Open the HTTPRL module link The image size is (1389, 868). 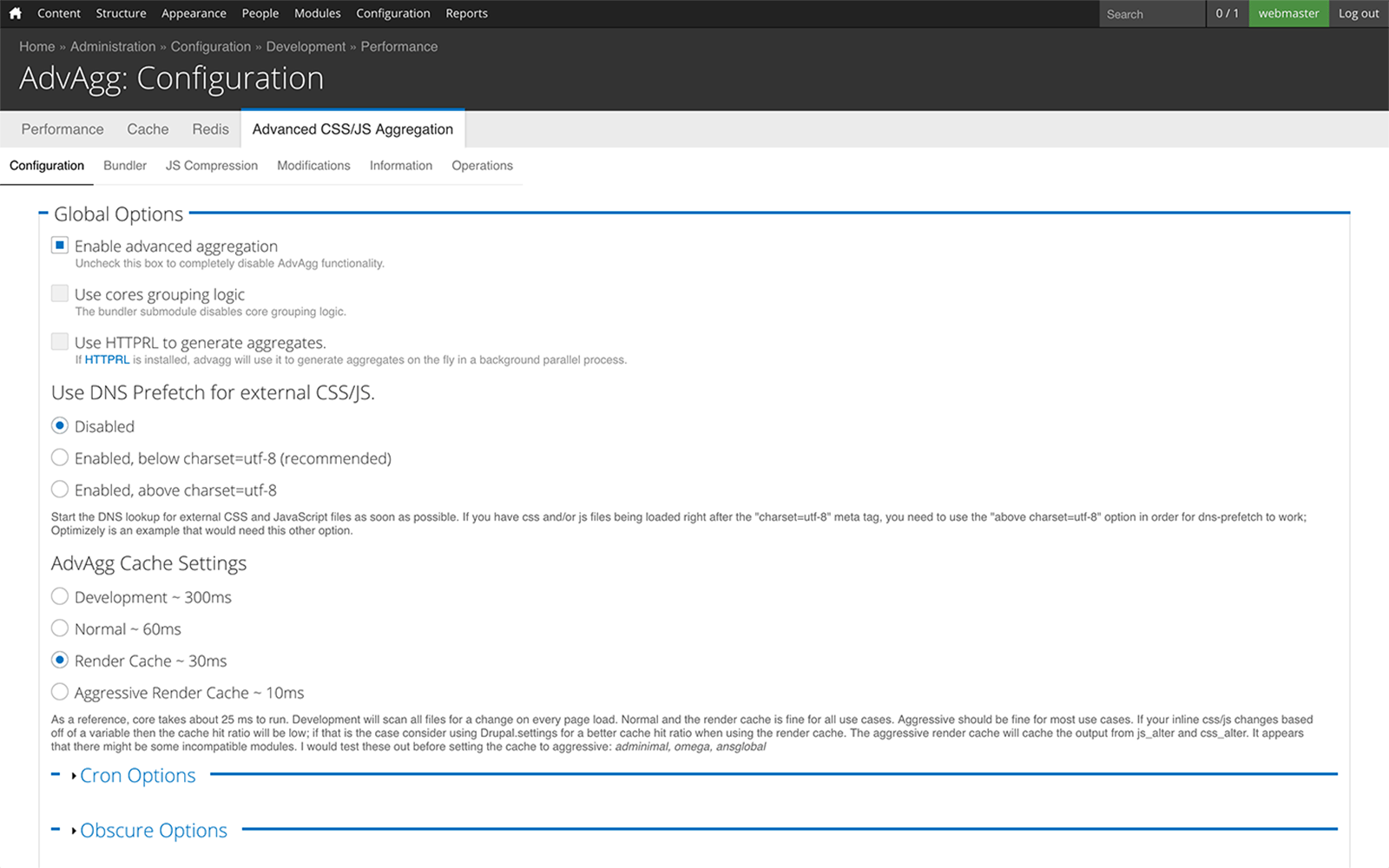pos(107,359)
